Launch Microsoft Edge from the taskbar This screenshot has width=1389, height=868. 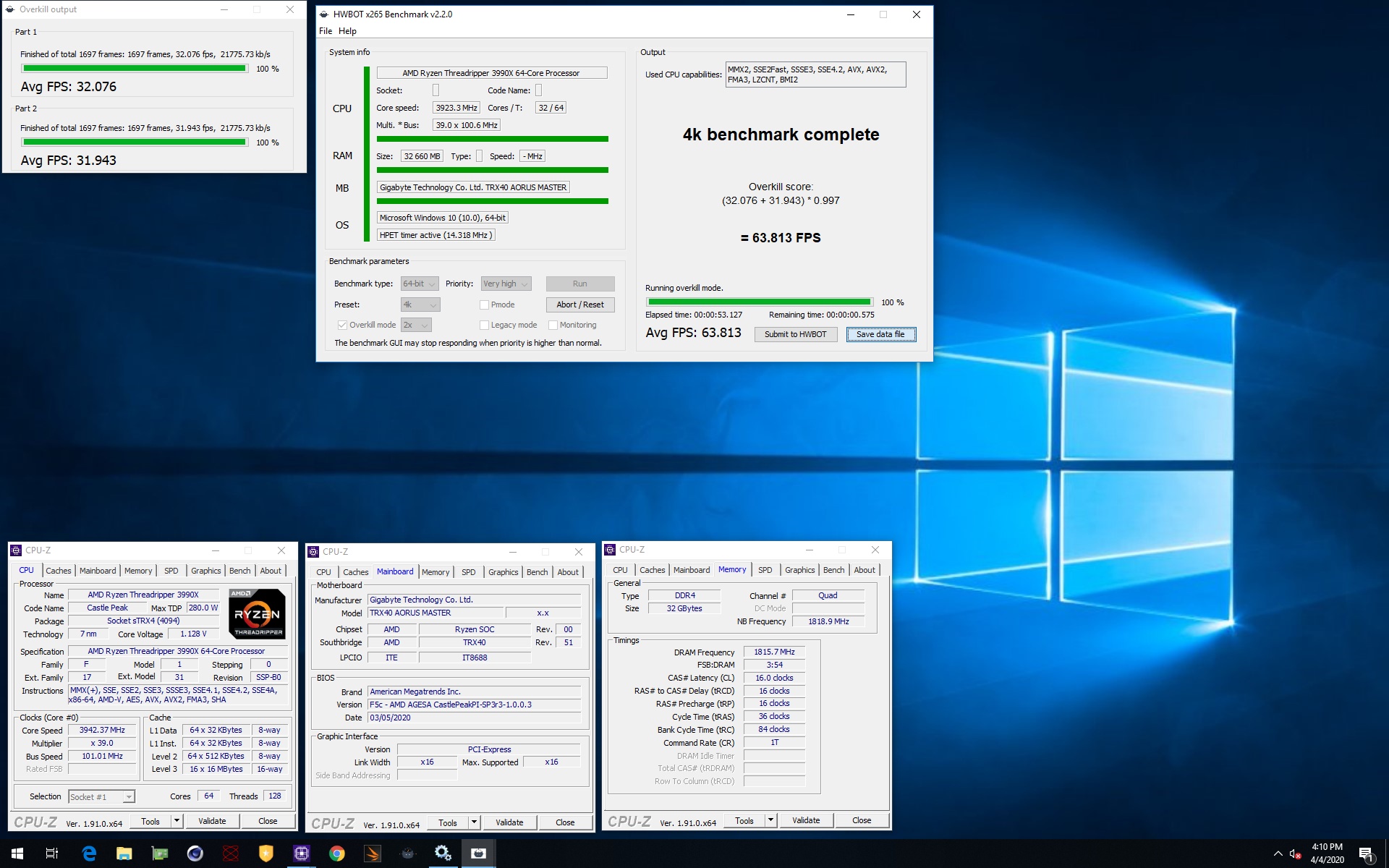[x=88, y=854]
